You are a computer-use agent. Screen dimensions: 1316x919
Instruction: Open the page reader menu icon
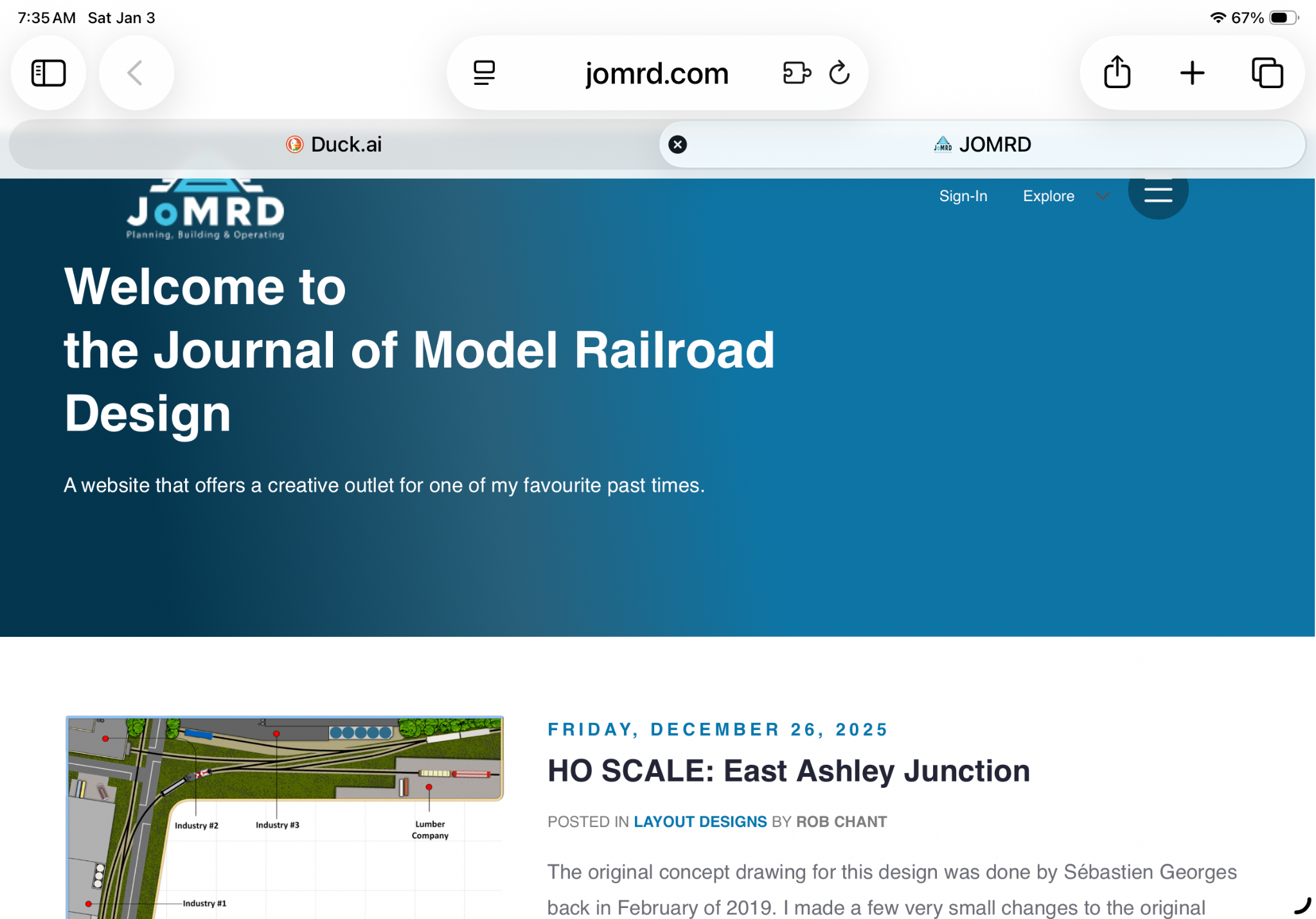(485, 73)
